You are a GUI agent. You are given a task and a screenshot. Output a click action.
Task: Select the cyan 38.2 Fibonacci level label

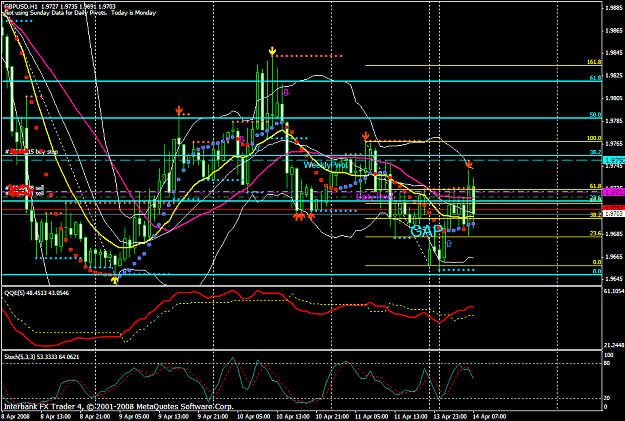596,152
